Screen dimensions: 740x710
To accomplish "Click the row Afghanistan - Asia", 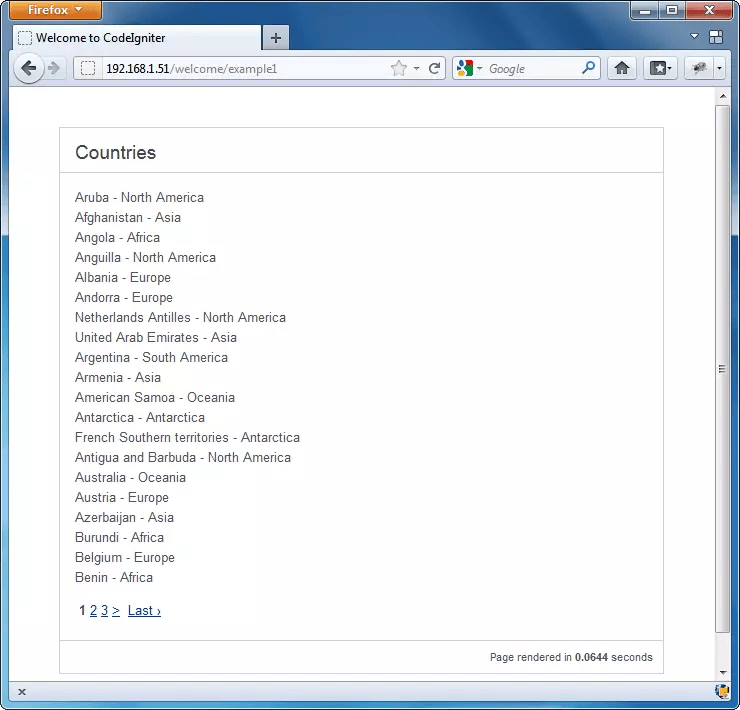I will click(x=128, y=217).
